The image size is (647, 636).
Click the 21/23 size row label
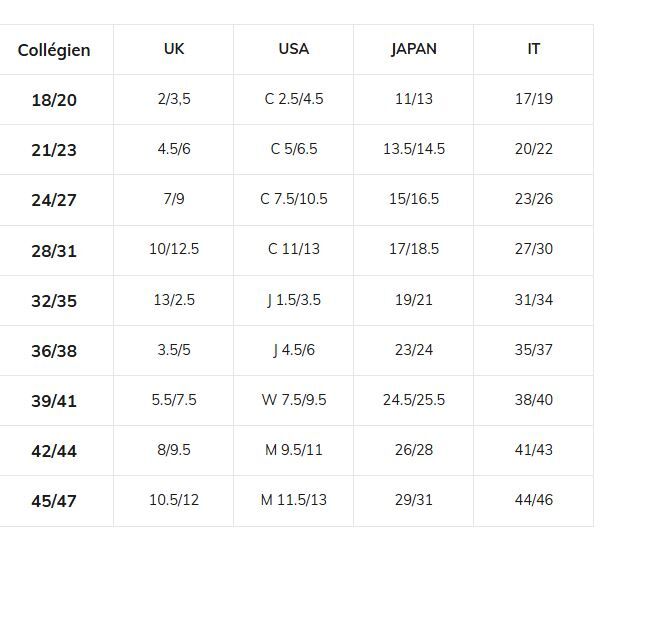click(54, 150)
